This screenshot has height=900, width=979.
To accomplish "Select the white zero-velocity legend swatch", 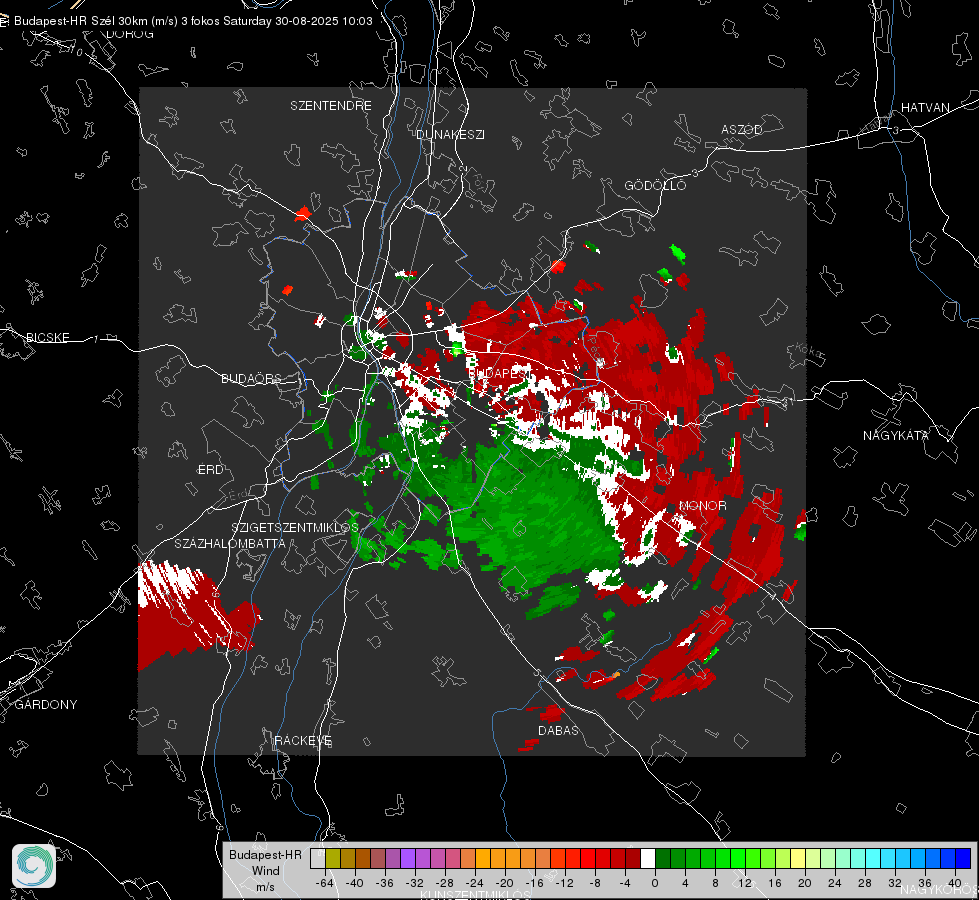I will click(648, 859).
